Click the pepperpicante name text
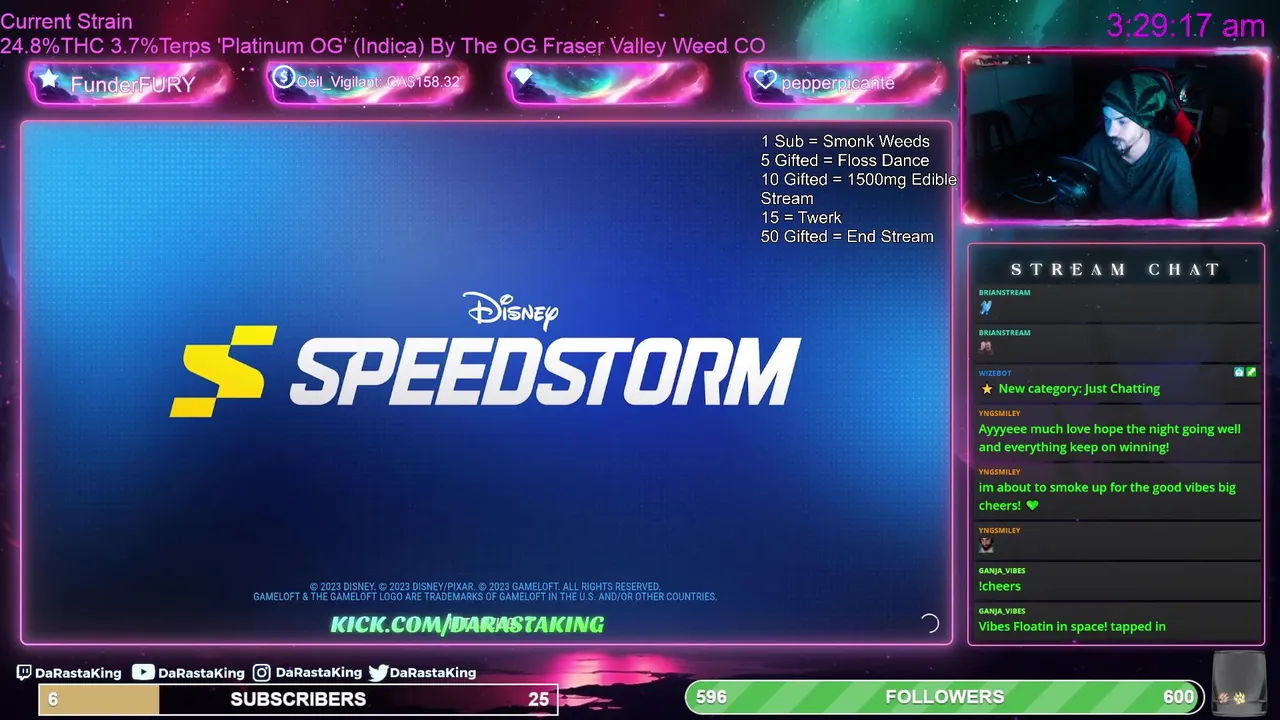This screenshot has width=1280, height=720. pos(838,83)
